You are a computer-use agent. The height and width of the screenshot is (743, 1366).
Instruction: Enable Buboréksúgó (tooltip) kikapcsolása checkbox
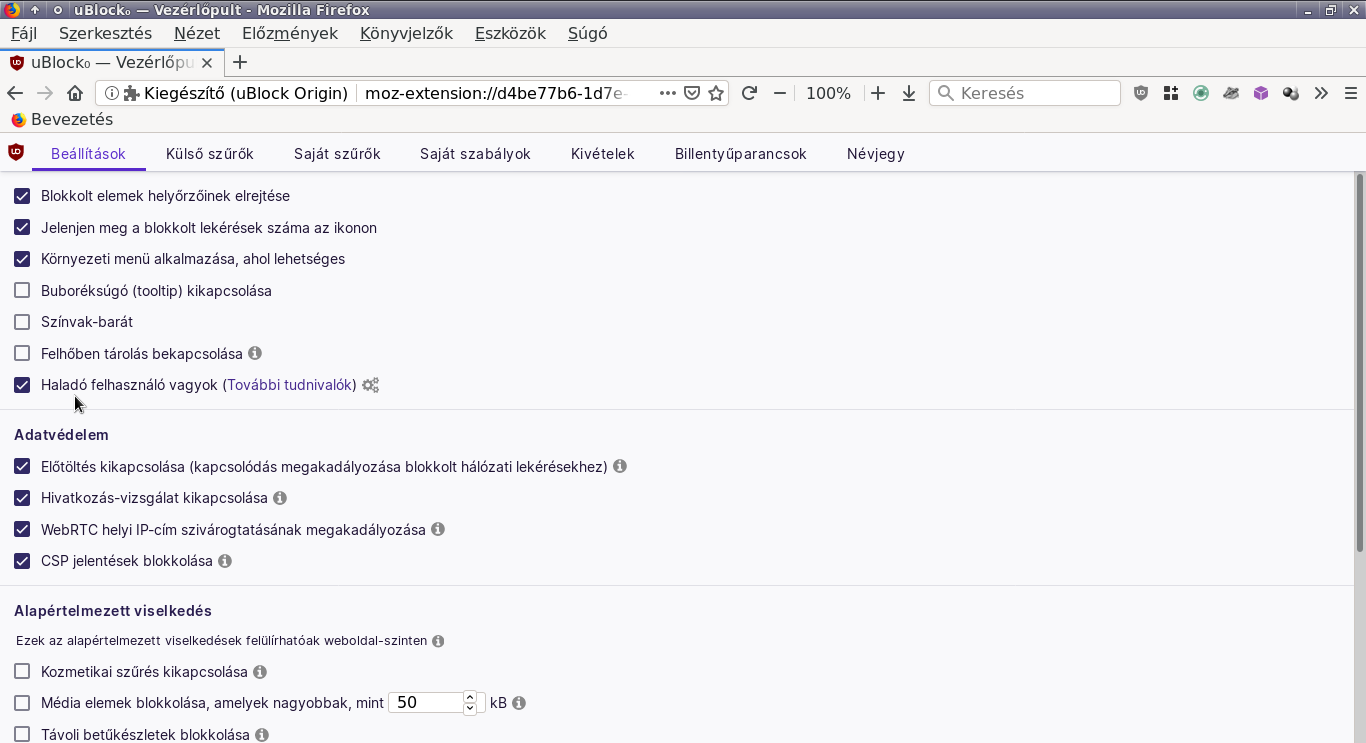pyautogui.click(x=22, y=291)
